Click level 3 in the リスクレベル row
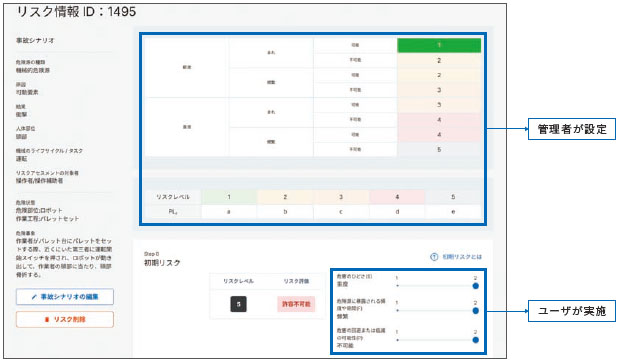 point(341,197)
